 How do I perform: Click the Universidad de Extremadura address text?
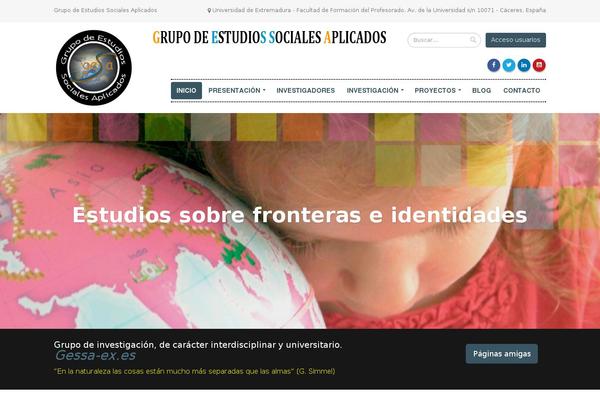pos(379,10)
